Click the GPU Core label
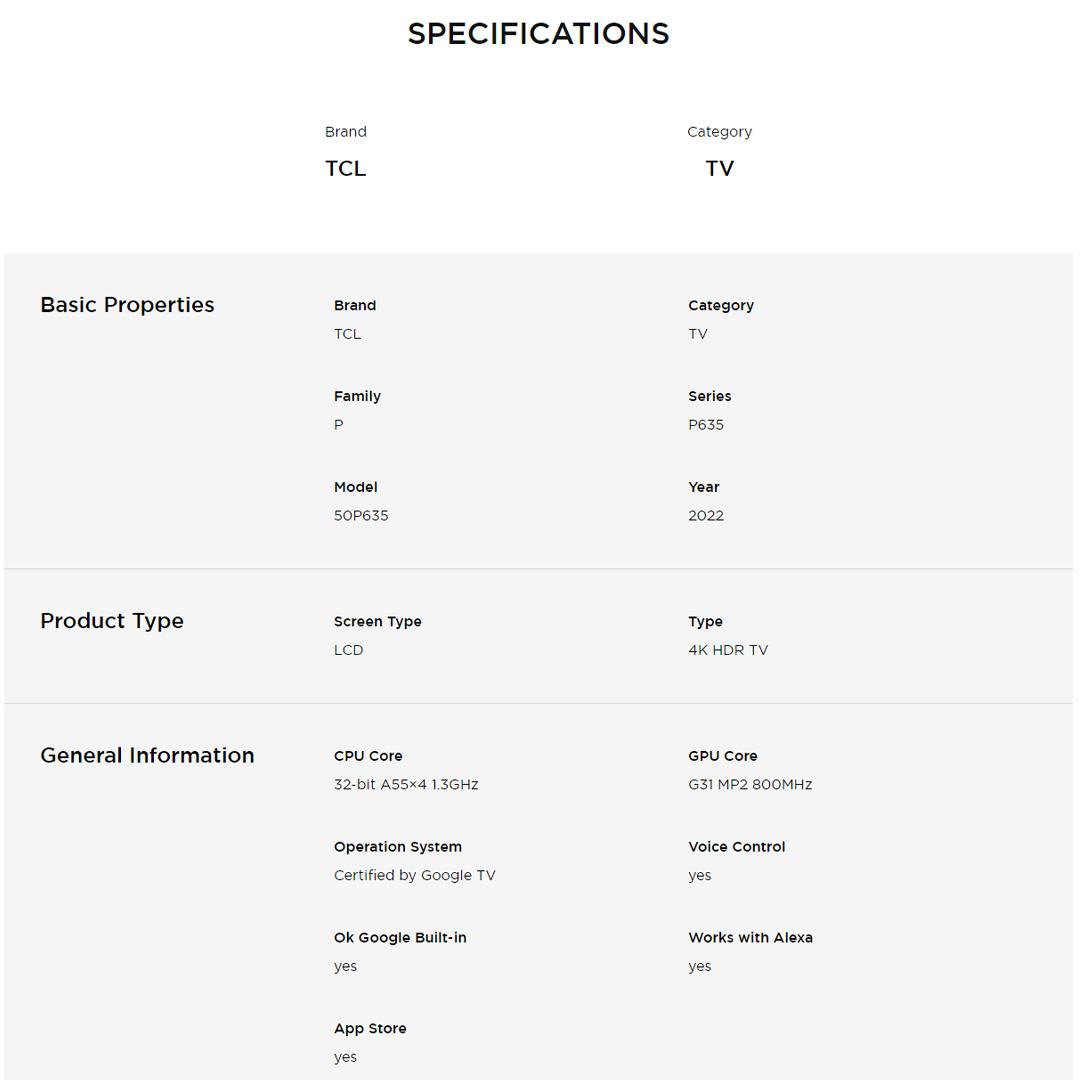 [723, 756]
